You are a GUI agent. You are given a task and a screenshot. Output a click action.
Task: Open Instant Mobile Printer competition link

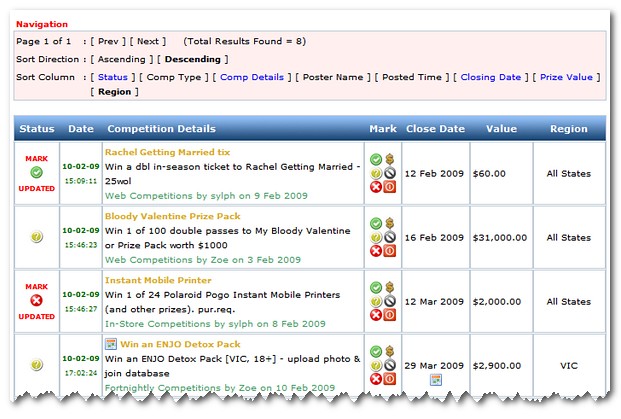pyautogui.click(x=158, y=280)
